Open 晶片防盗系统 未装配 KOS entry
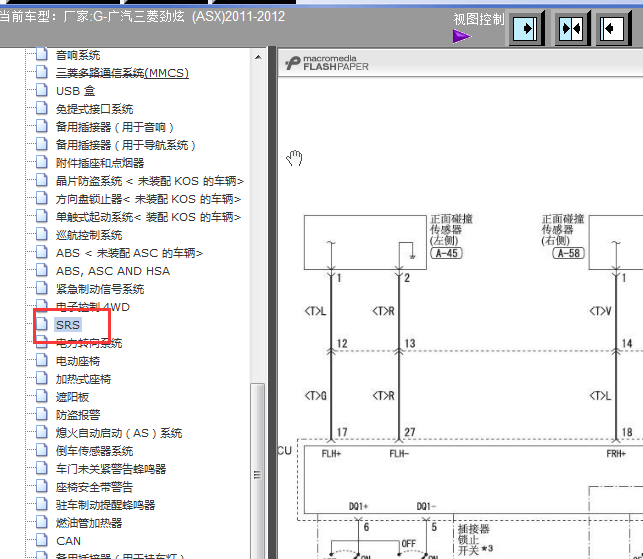 pyautogui.click(x=150, y=181)
